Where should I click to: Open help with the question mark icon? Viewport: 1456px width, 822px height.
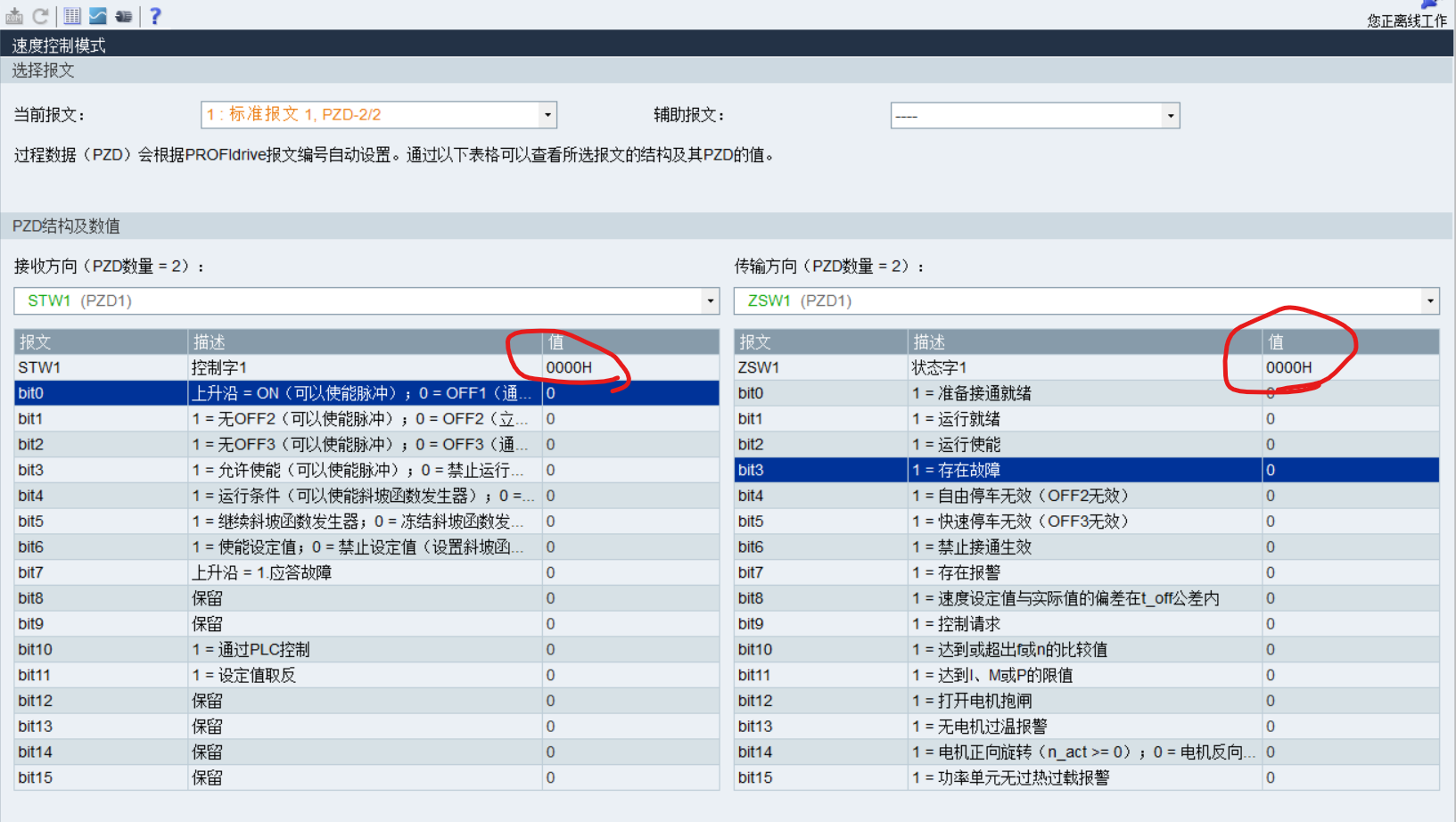click(x=155, y=16)
